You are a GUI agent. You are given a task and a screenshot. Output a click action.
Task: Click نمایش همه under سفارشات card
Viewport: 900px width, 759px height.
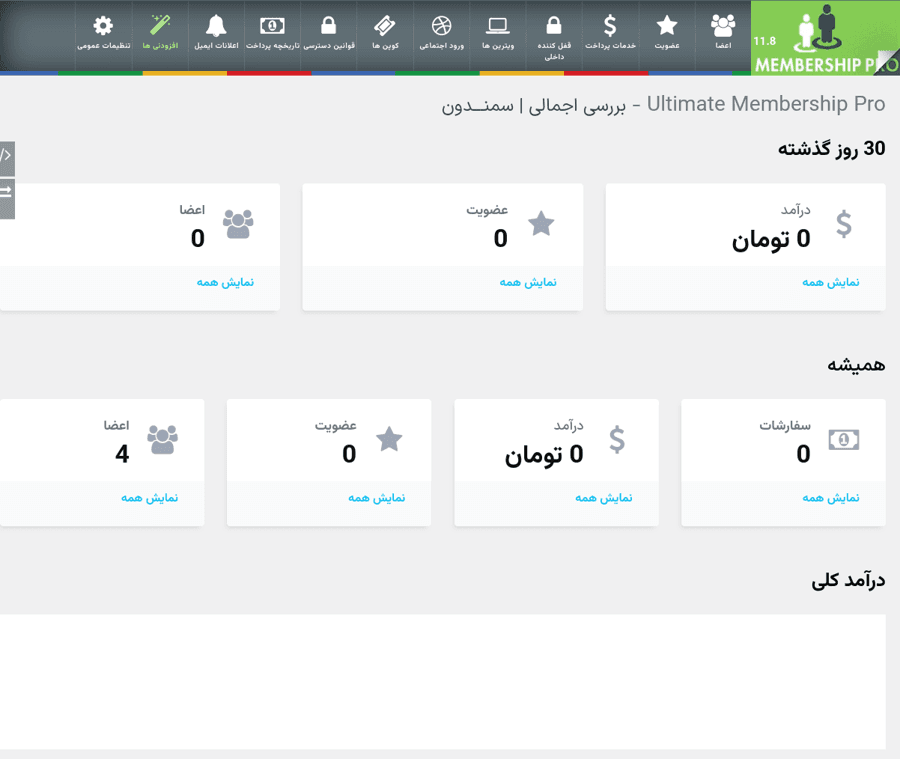[831, 498]
